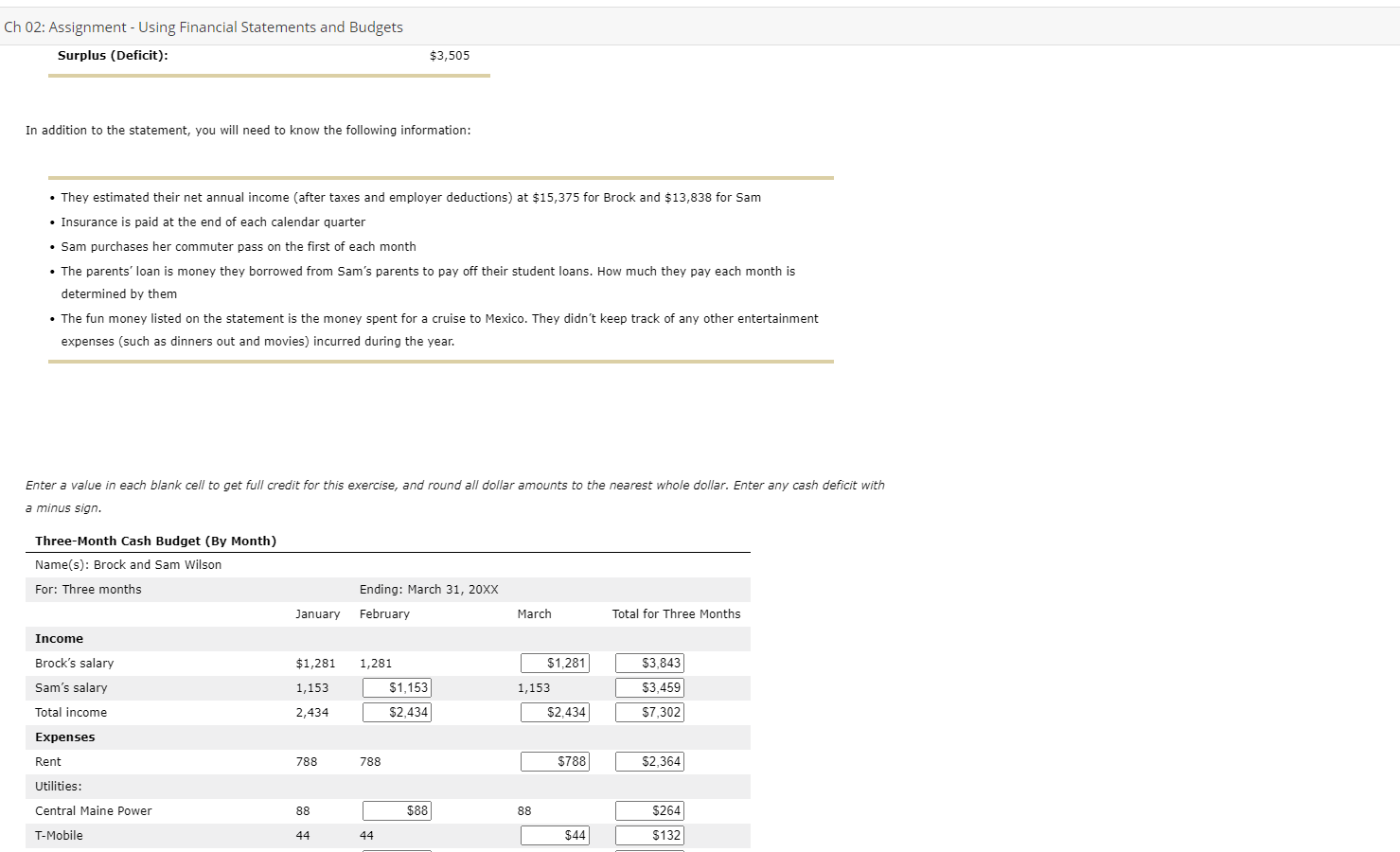Click Total income $7,302 total field

point(649,712)
